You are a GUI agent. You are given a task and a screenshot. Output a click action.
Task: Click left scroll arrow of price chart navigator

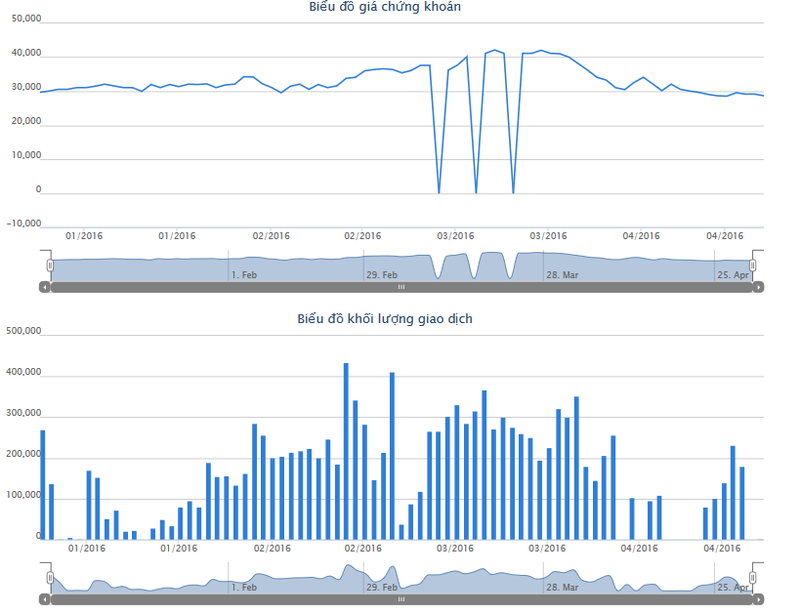[x=44, y=287]
